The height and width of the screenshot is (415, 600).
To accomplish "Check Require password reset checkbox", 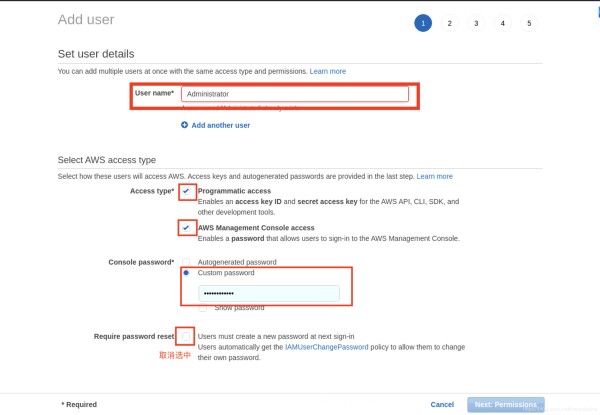I will point(186,337).
